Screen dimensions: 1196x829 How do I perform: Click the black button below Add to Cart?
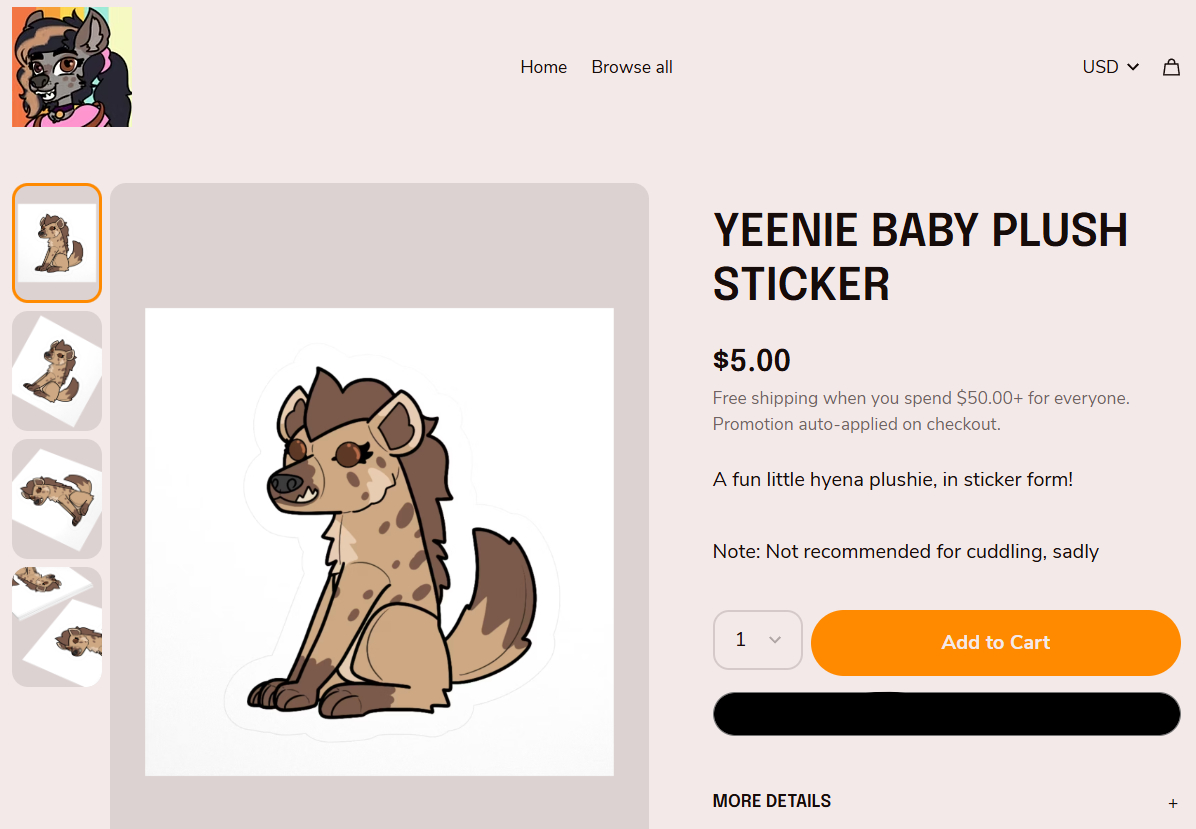tap(946, 714)
